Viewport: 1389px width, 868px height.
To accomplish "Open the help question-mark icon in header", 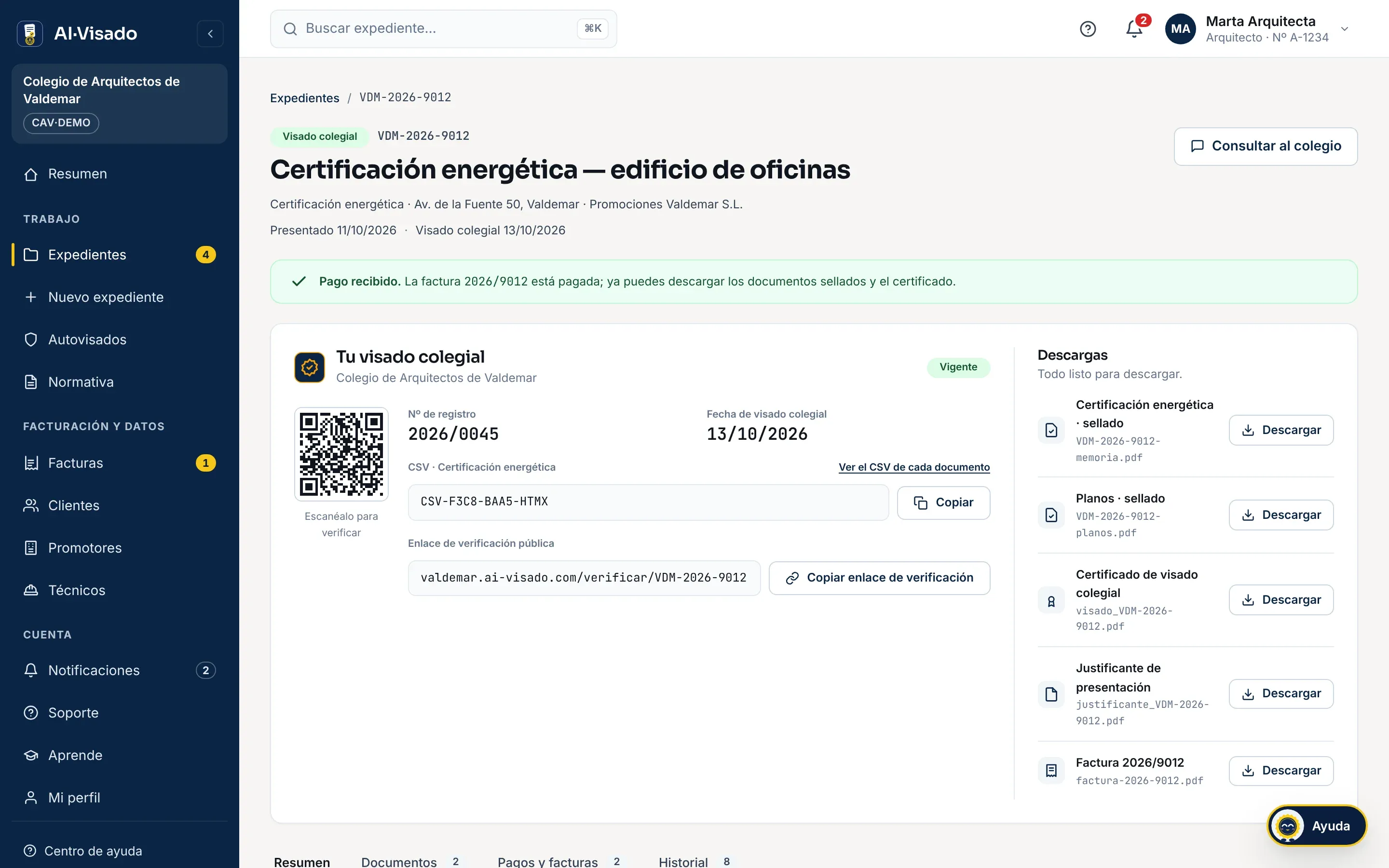I will (1088, 29).
